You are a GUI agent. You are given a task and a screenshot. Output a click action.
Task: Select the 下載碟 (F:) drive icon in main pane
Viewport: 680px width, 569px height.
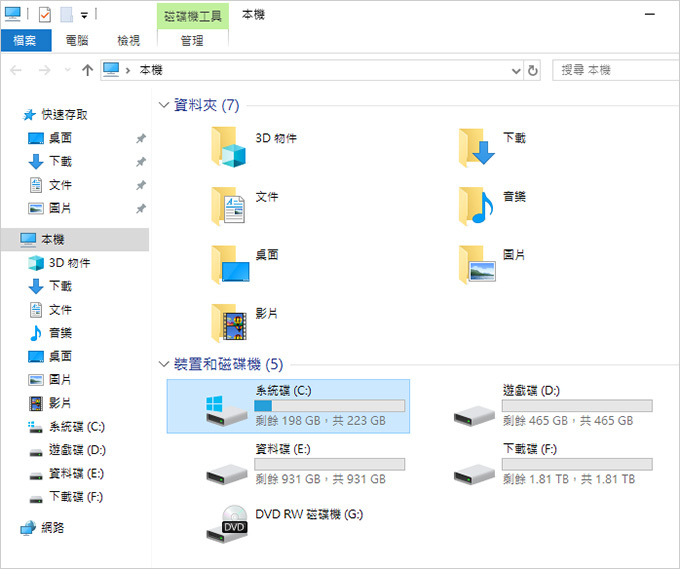click(x=474, y=474)
